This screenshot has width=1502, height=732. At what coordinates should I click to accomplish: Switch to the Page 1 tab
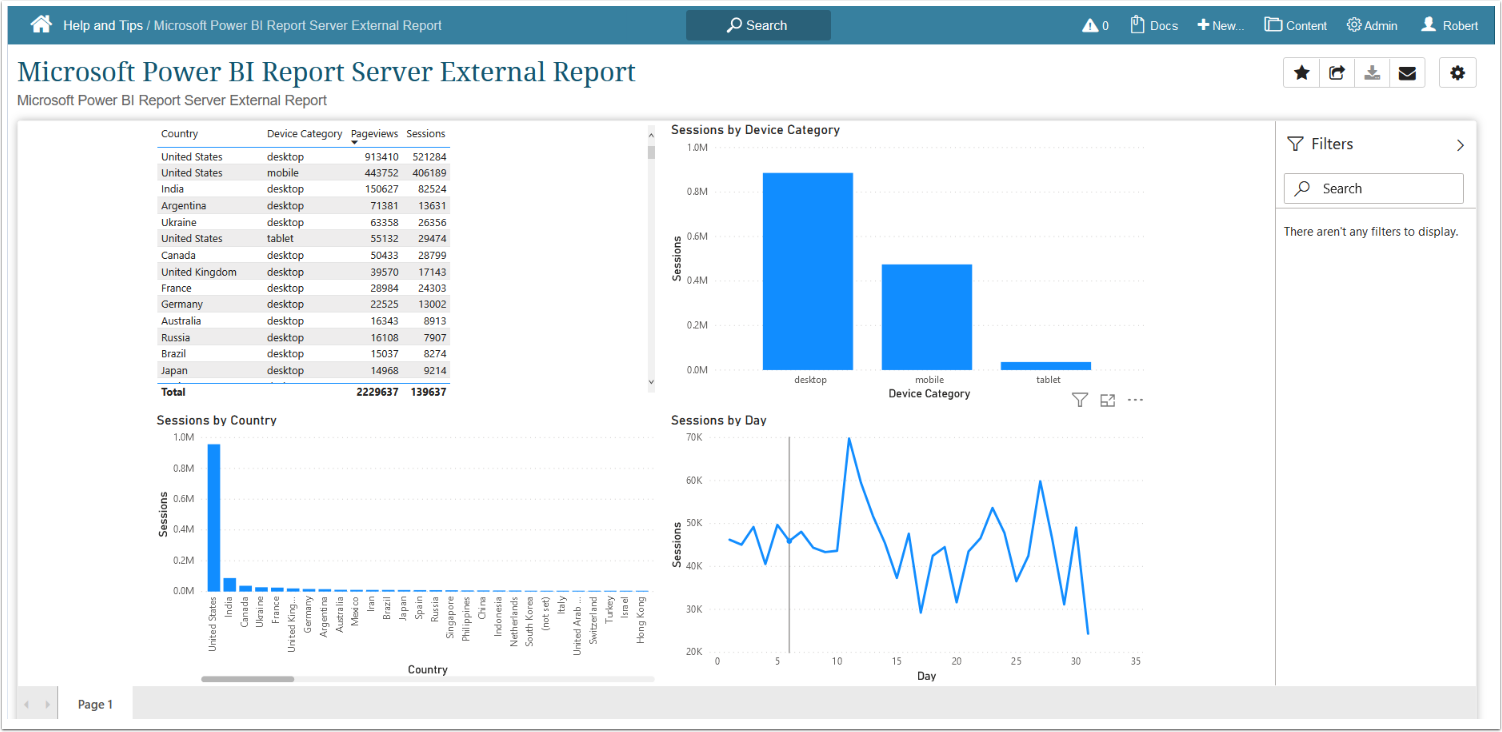(95, 704)
